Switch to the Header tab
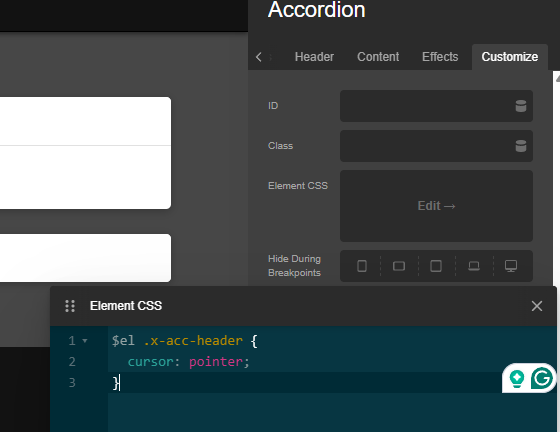The image size is (560, 432). (314, 57)
